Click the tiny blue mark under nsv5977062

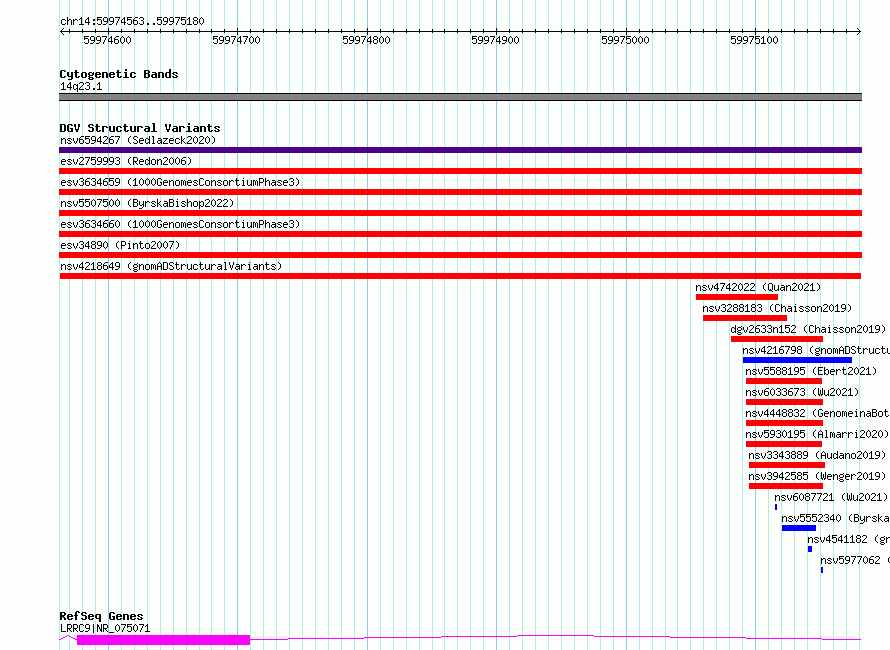pyautogui.click(x=822, y=570)
